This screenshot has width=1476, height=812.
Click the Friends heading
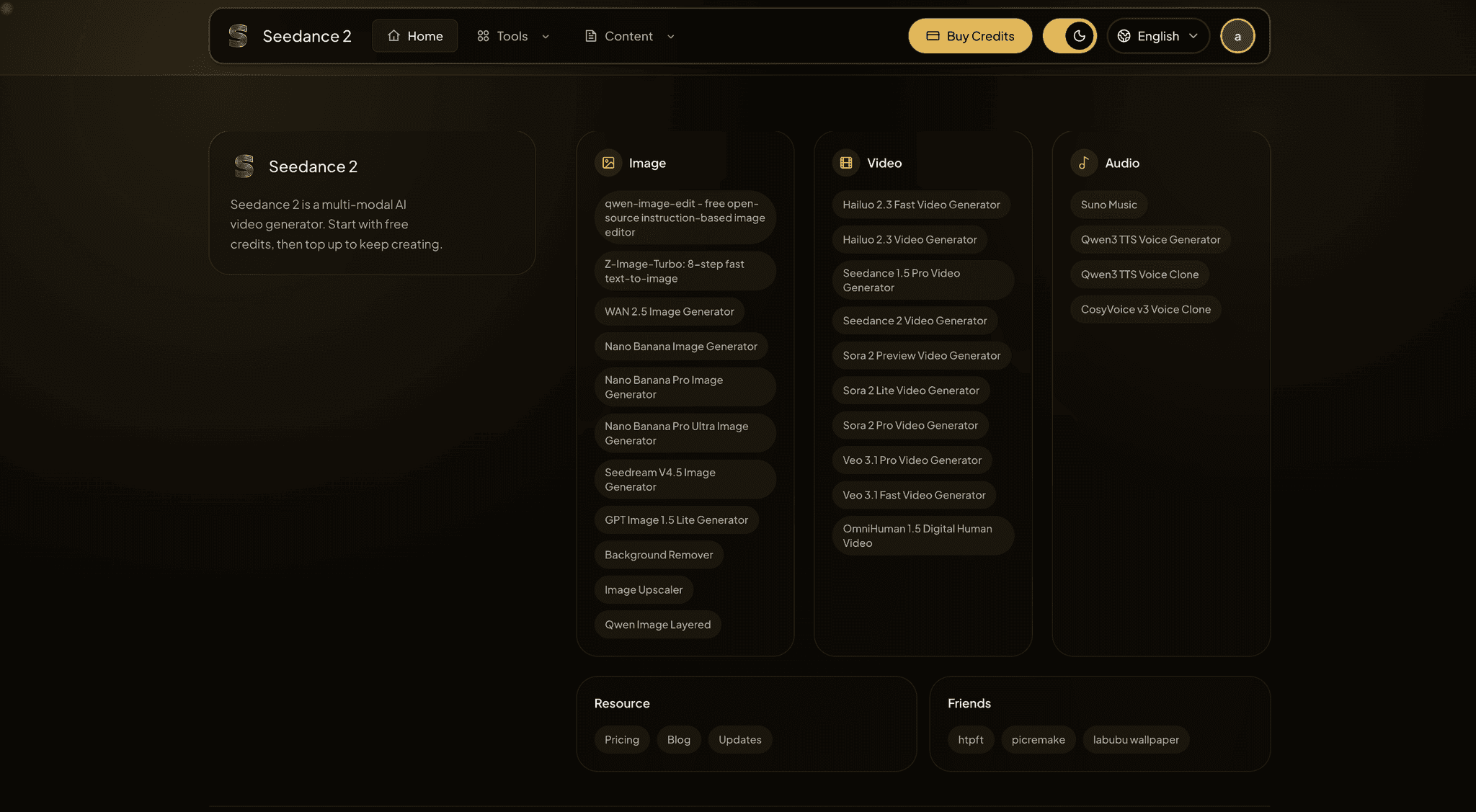[x=969, y=703]
